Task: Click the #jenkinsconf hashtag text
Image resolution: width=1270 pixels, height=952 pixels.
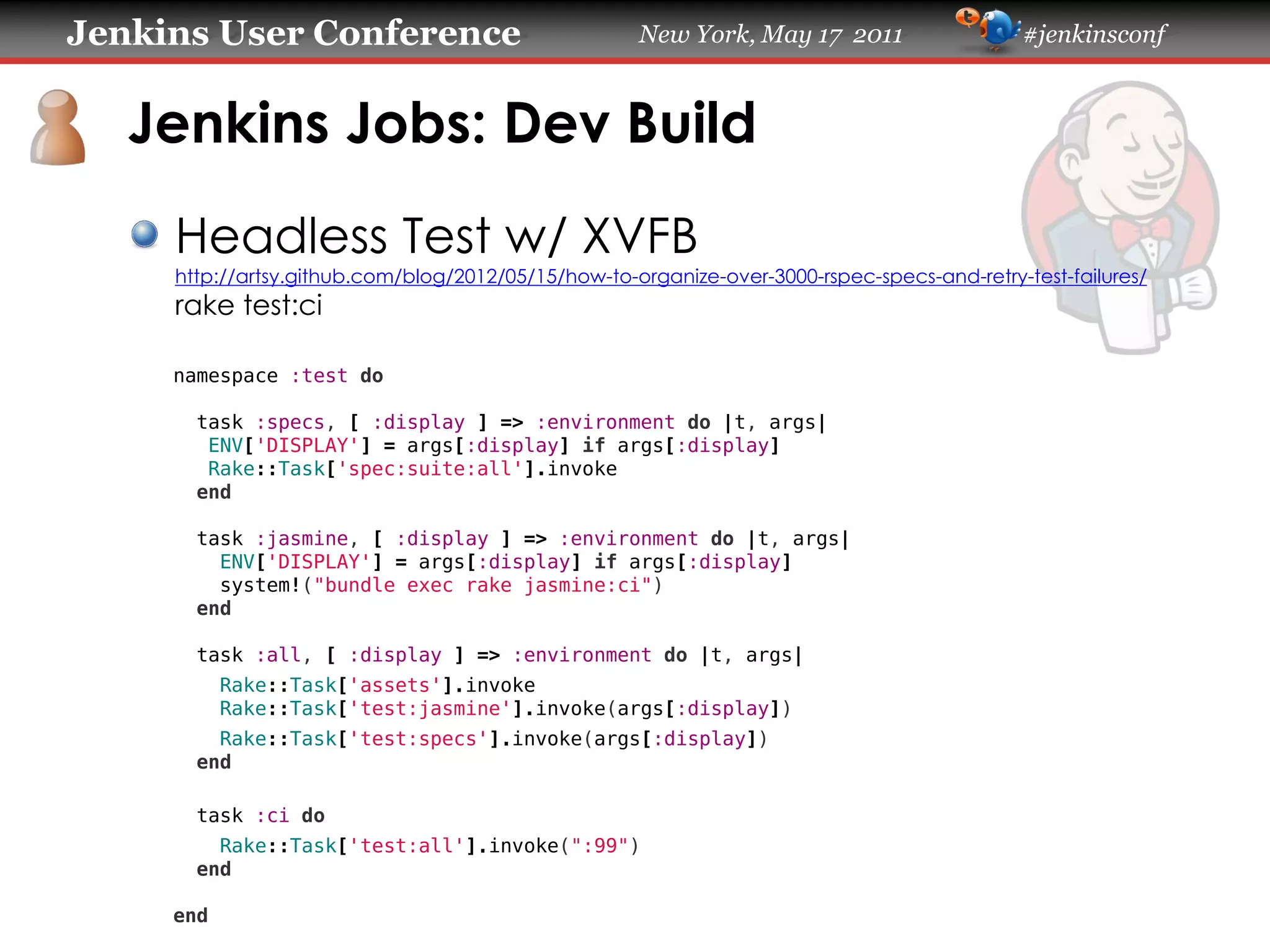Action: (x=1095, y=34)
